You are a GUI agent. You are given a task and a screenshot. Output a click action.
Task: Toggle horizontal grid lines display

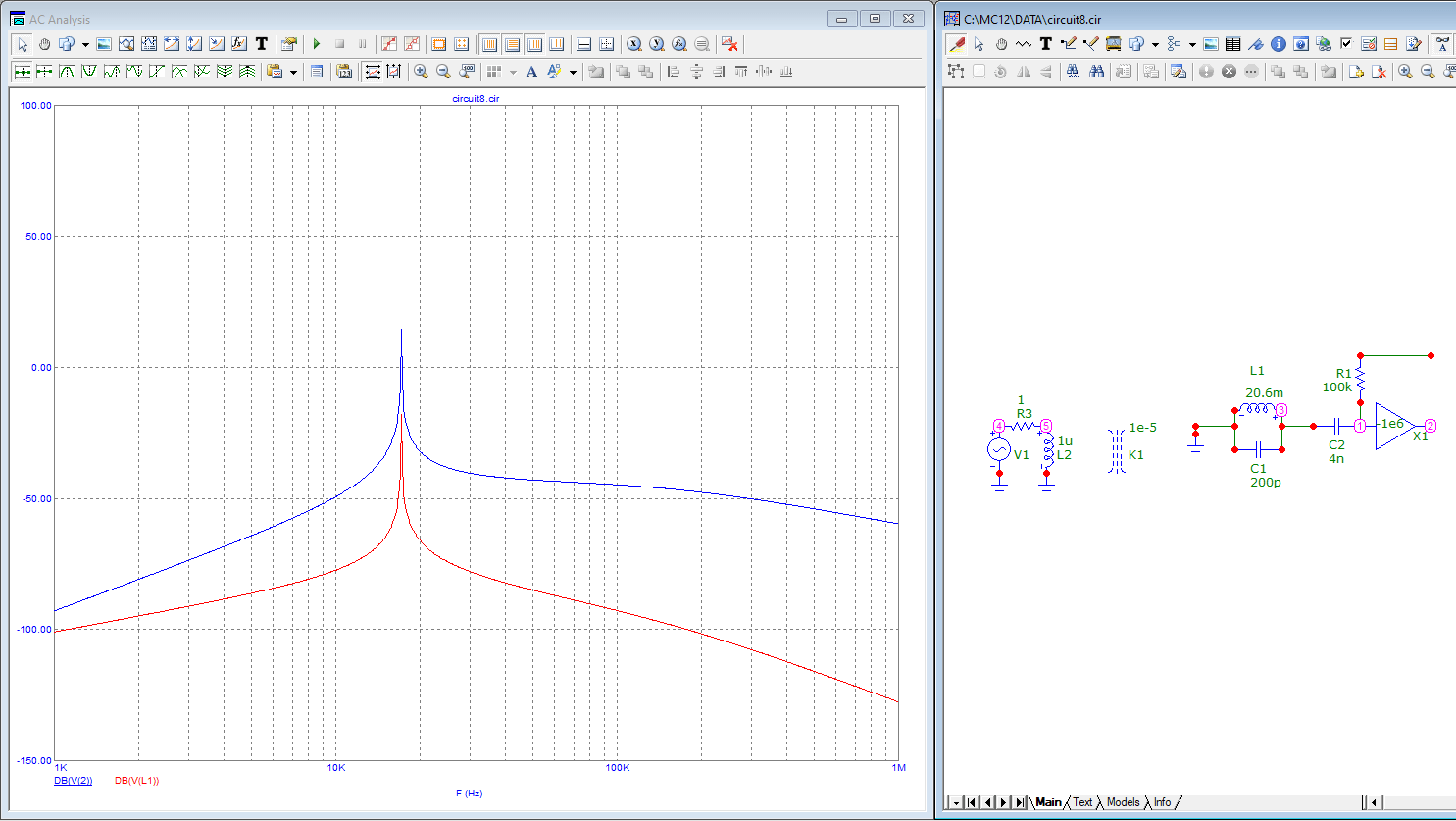[x=512, y=44]
